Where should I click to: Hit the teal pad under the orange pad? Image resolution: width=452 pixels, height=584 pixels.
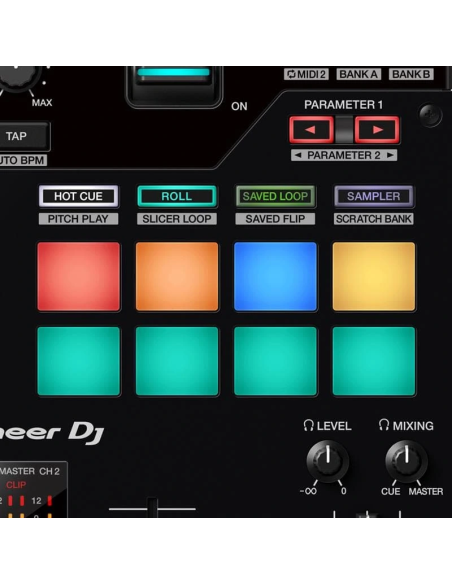tap(177, 361)
